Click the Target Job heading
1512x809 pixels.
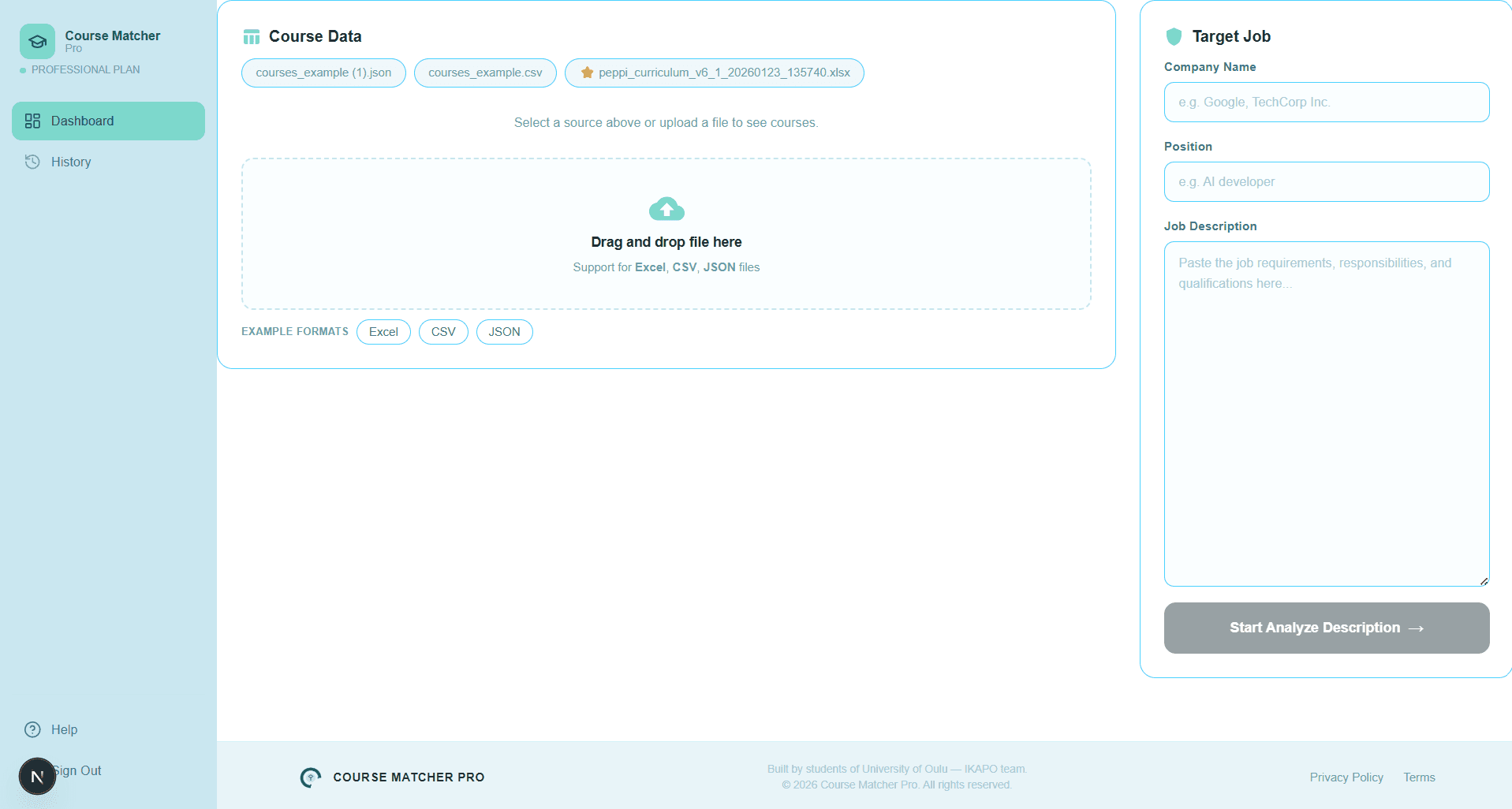(x=1231, y=36)
